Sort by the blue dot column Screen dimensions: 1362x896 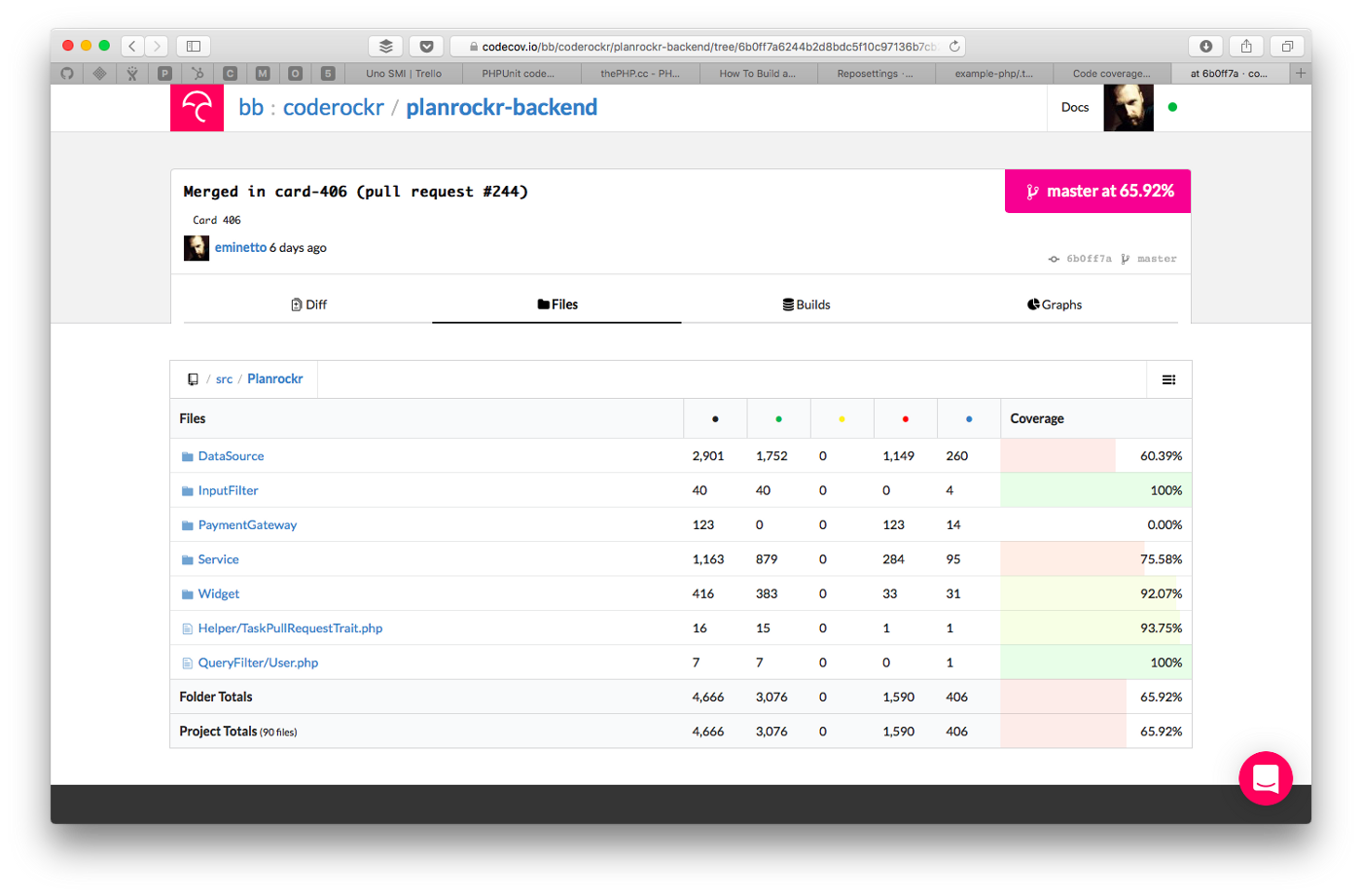coord(969,419)
